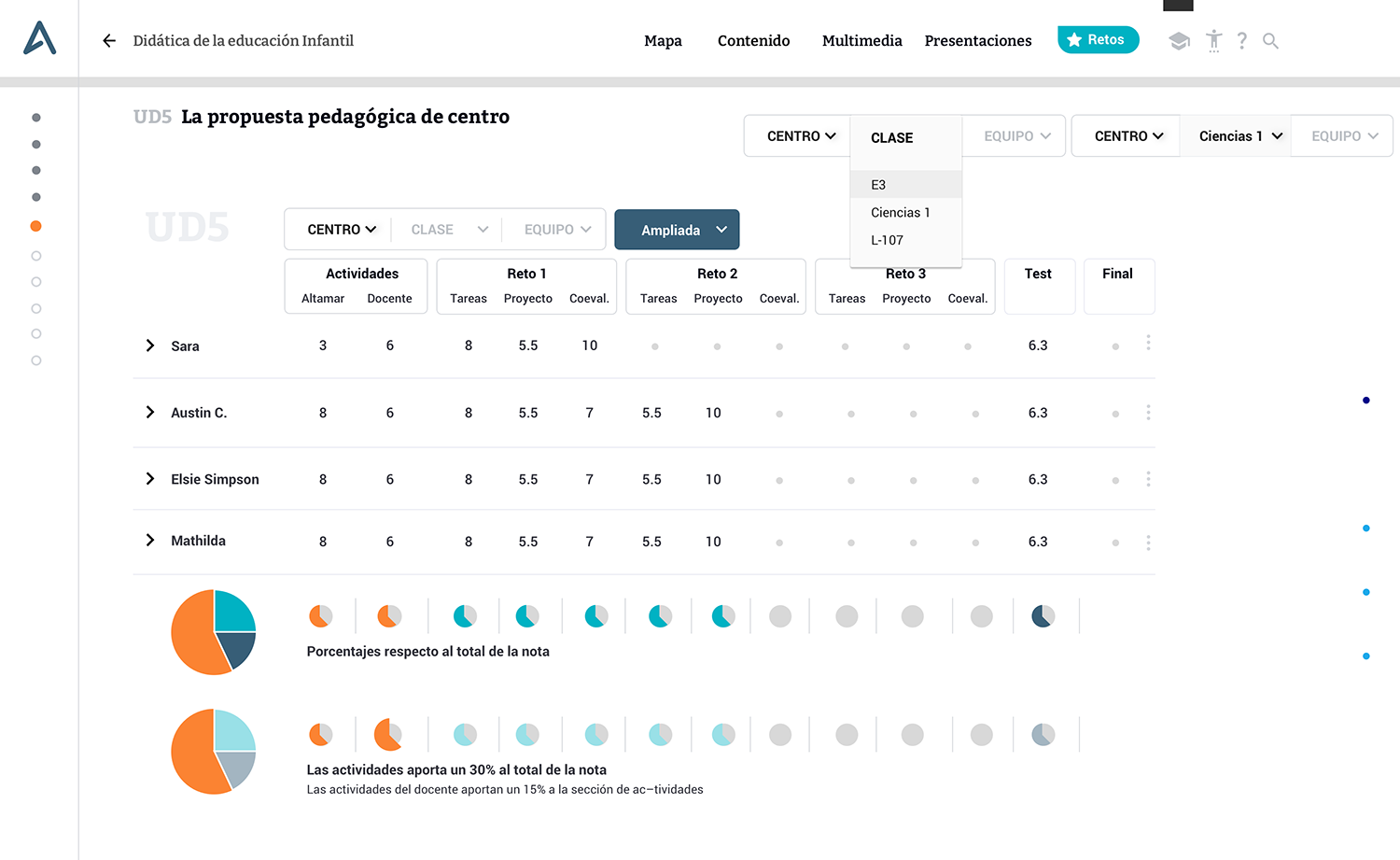Expand Sara's student row
Viewport: 1400px width, 860px height.
(x=150, y=345)
